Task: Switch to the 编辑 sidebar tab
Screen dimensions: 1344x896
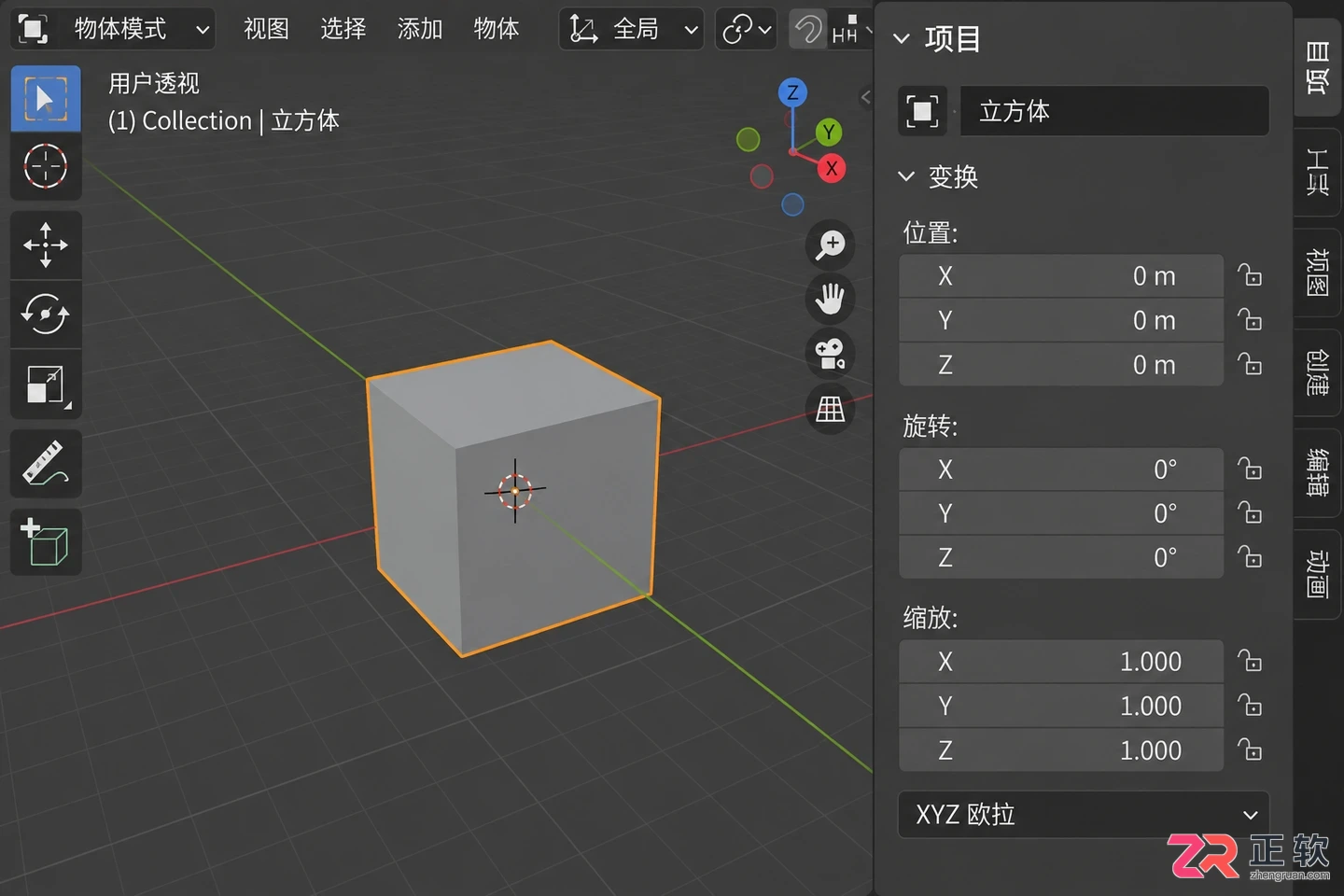Action: [1318, 473]
